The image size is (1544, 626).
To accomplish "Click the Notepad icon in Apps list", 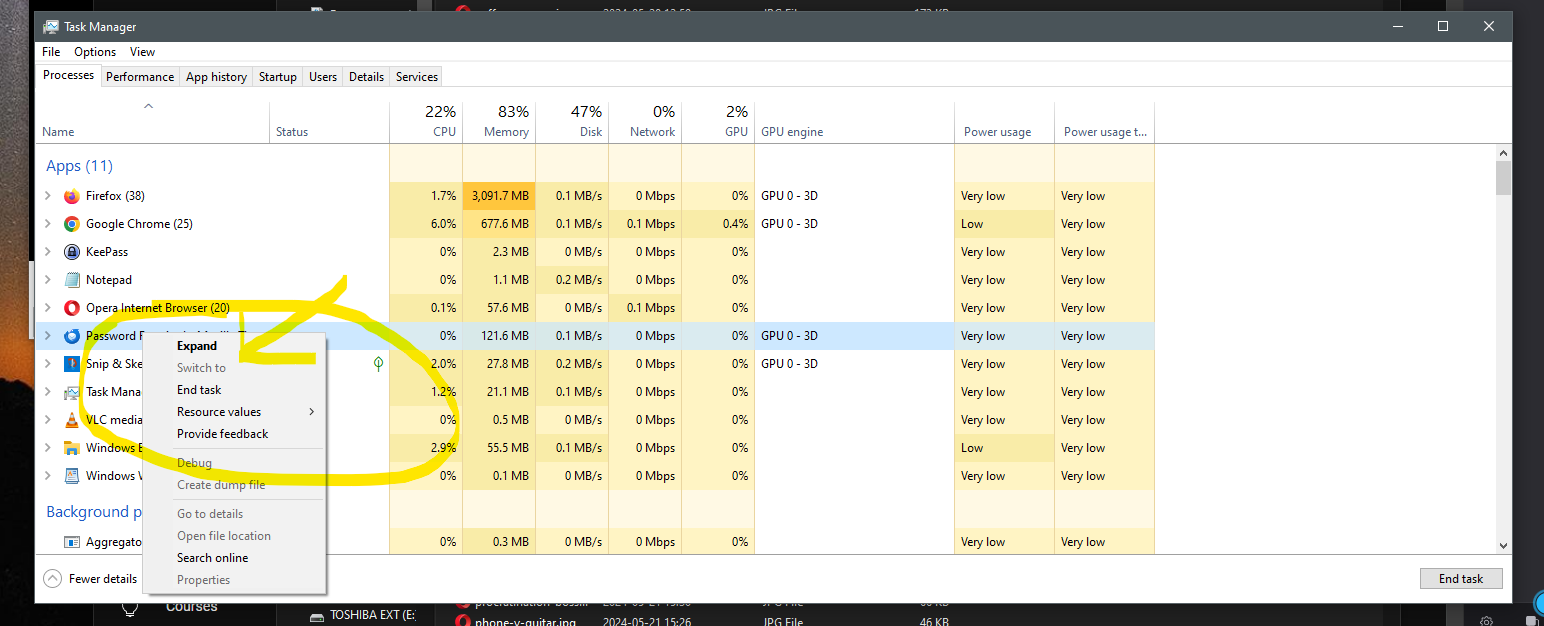I will 71,280.
